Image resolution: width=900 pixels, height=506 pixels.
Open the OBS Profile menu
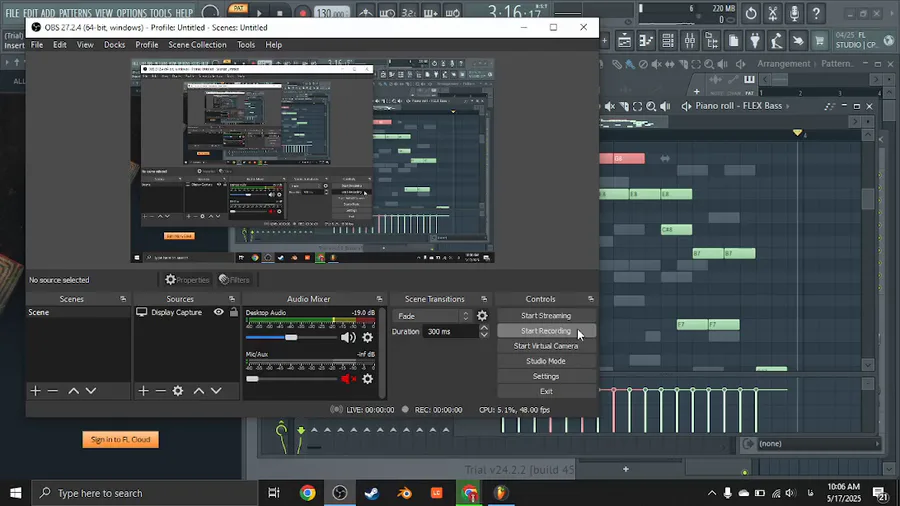click(146, 45)
